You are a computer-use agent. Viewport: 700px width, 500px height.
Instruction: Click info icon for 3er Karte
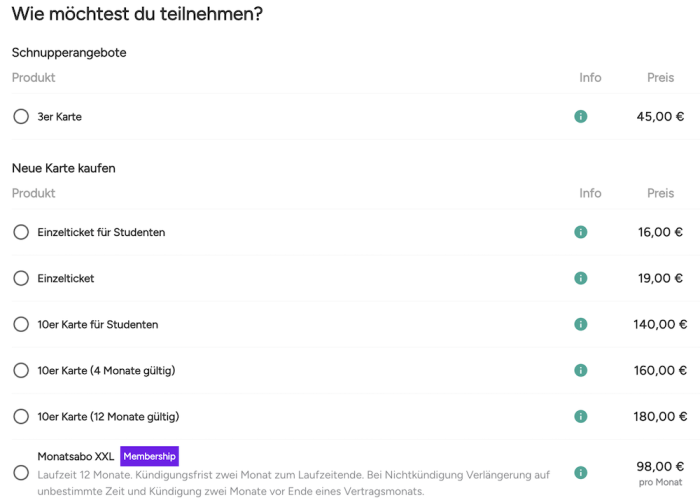pos(581,117)
